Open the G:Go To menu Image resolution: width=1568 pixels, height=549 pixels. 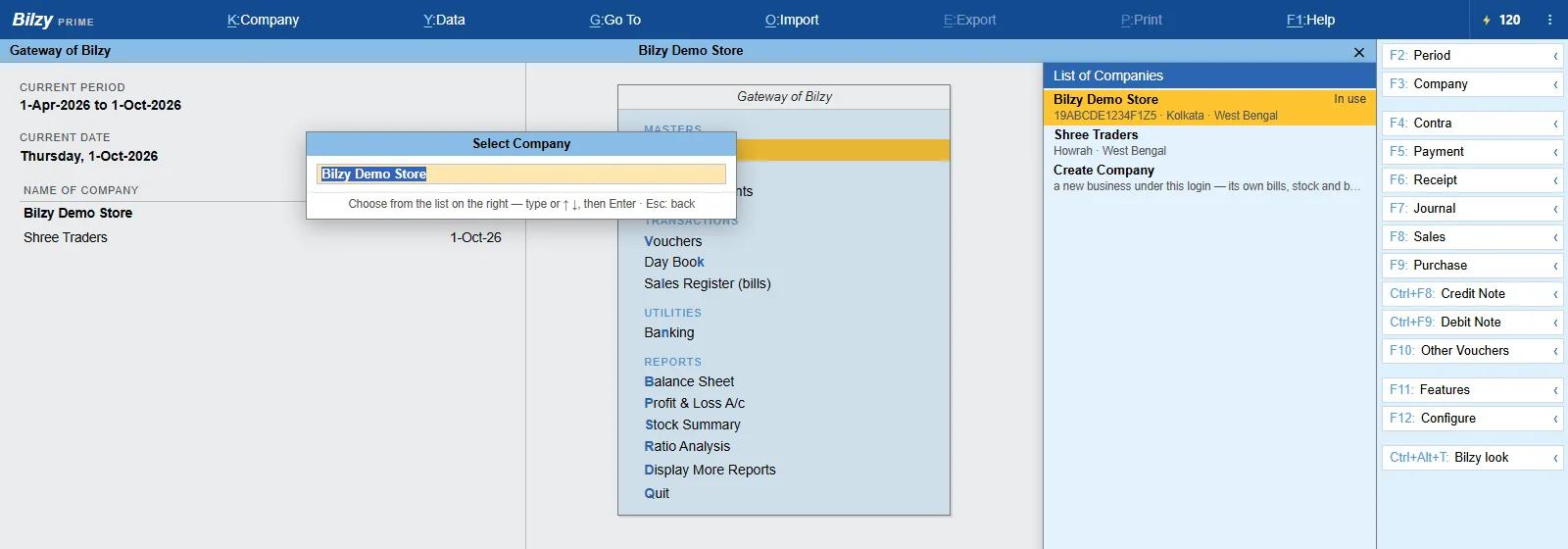(615, 20)
